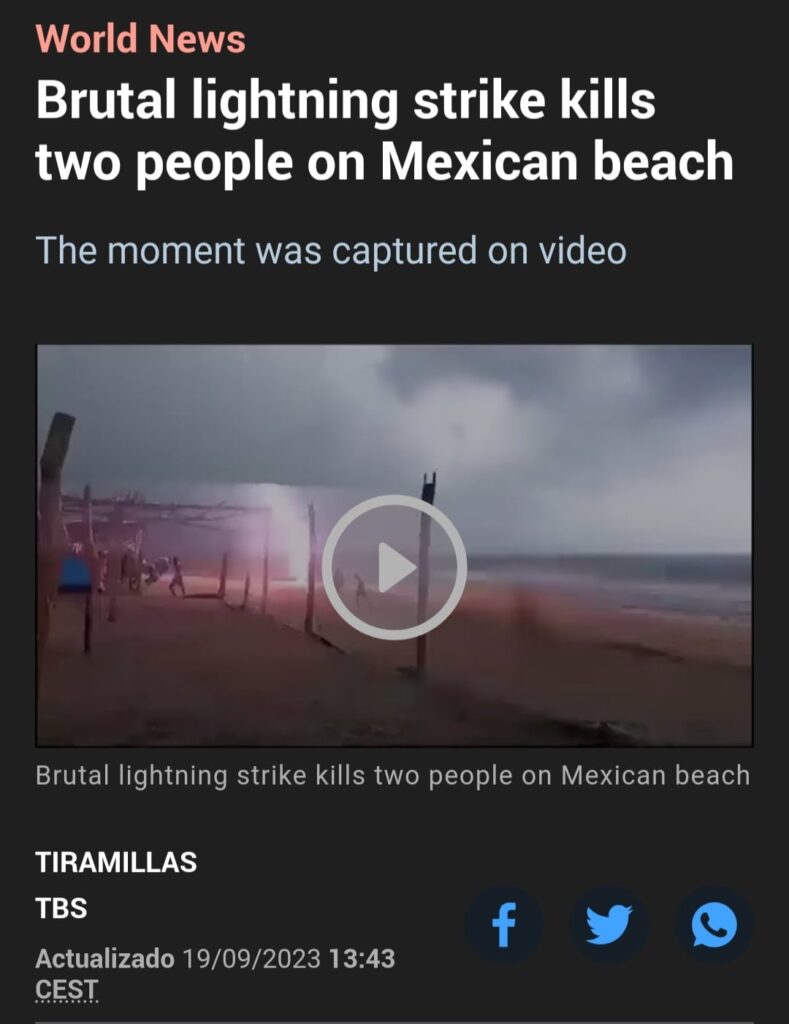The width and height of the screenshot is (789, 1024).
Task: Share the article on Twitter
Action: pos(609,925)
